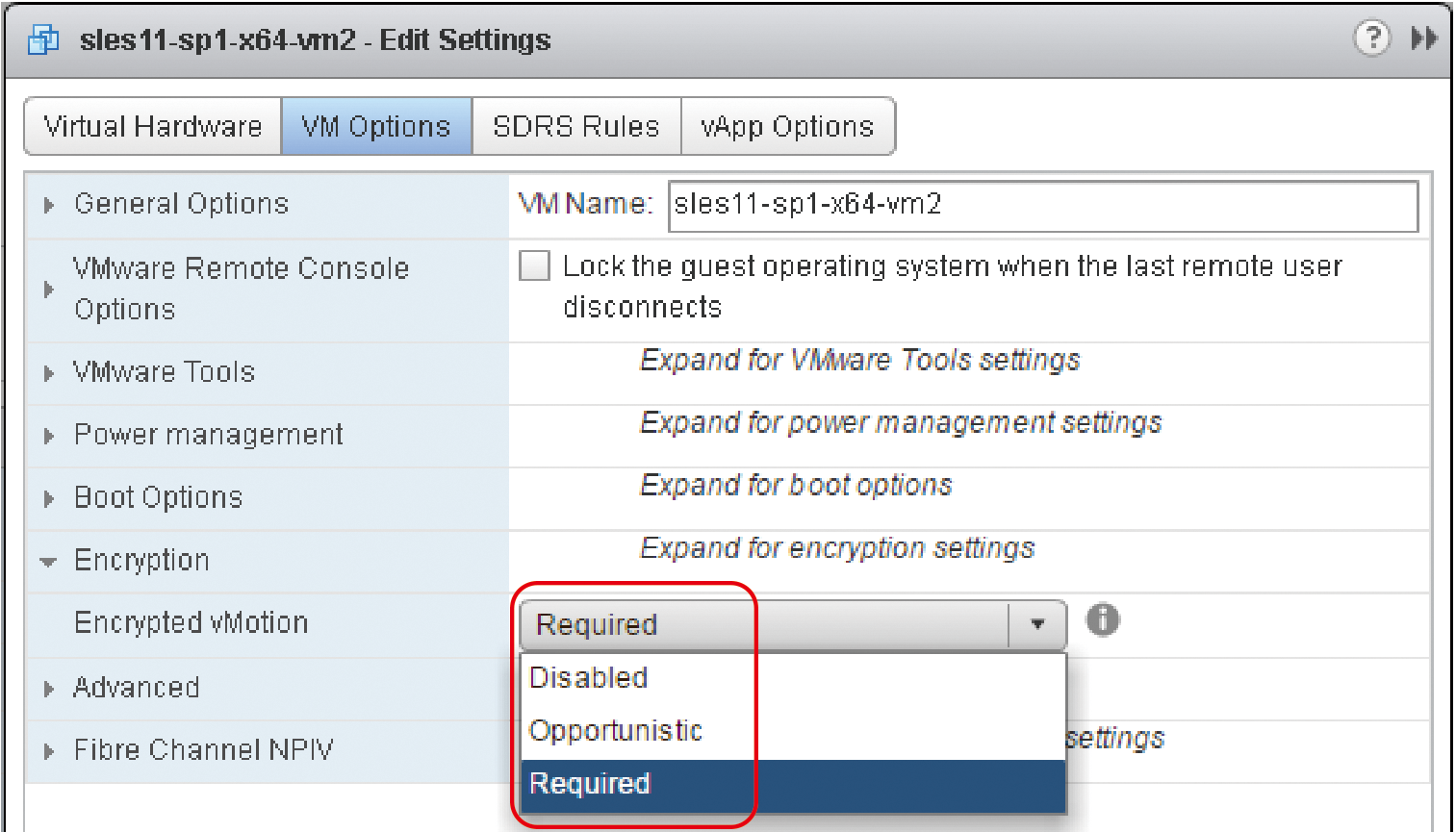Click the double-arrow expand icon in title bar
The height and width of the screenshot is (832, 1456).
coord(1424,38)
